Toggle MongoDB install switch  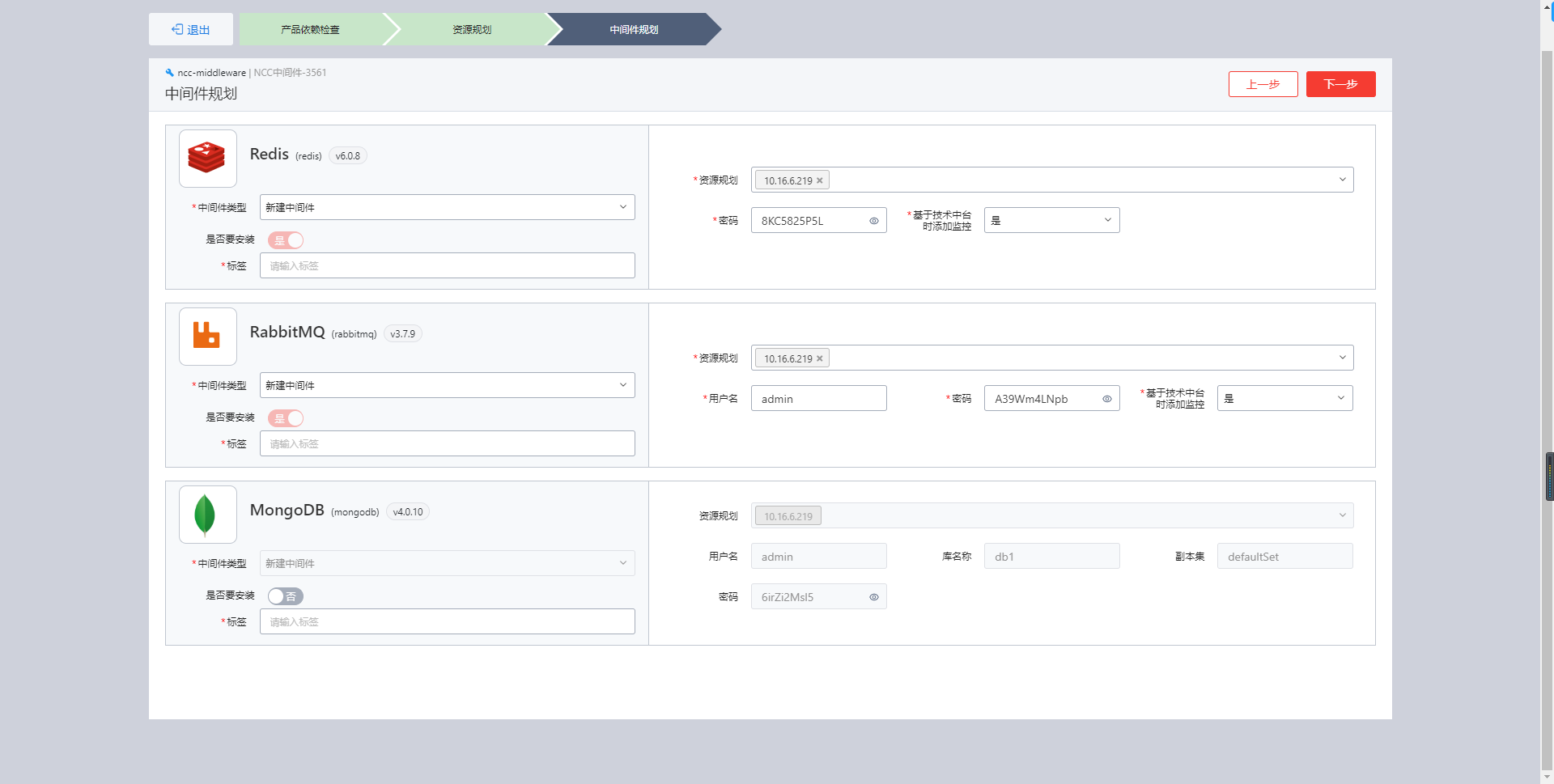[286, 596]
